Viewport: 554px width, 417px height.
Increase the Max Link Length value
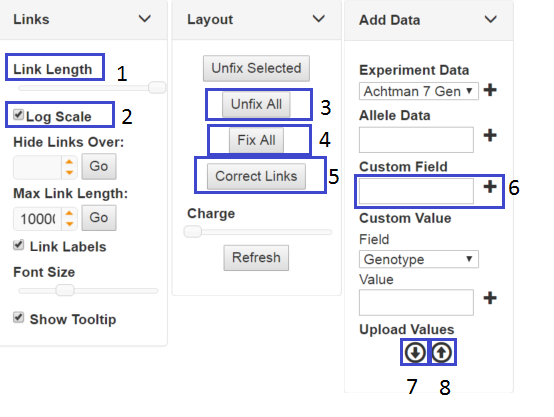tap(69, 213)
